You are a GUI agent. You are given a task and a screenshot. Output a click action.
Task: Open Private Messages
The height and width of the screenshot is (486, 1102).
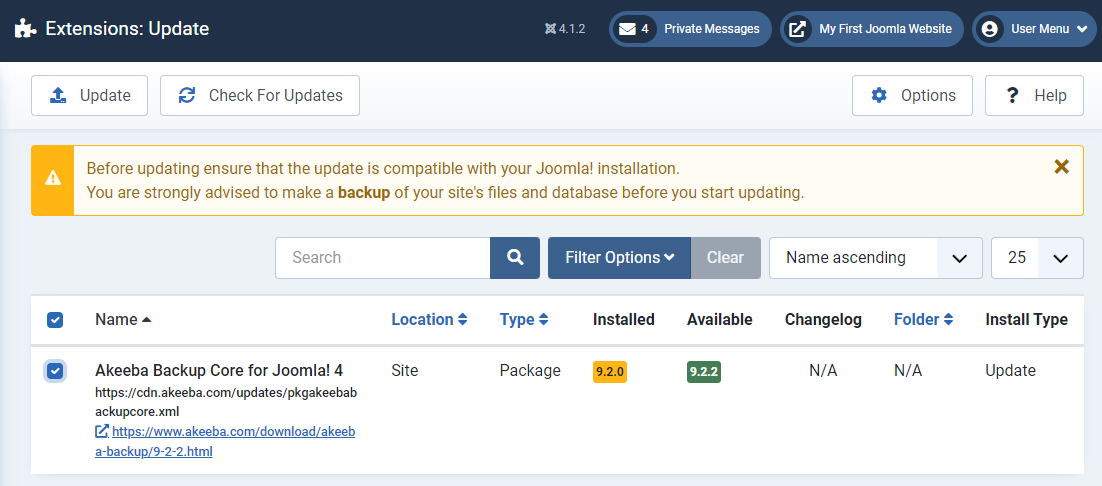coord(690,29)
